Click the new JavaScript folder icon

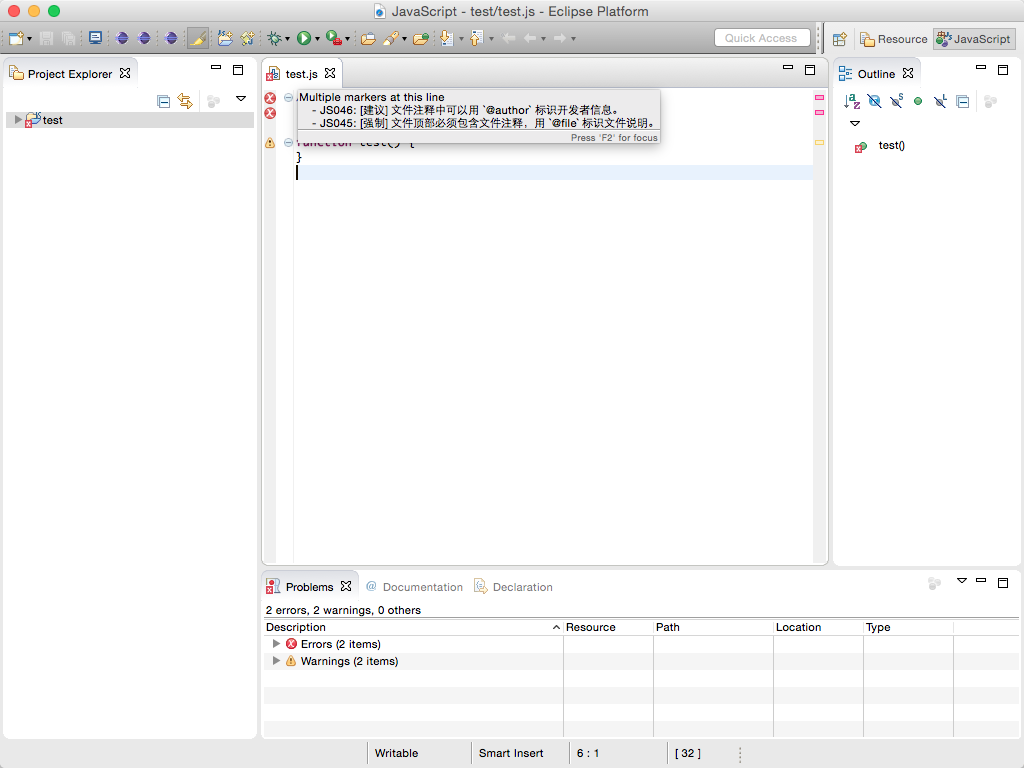(x=225, y=39)
